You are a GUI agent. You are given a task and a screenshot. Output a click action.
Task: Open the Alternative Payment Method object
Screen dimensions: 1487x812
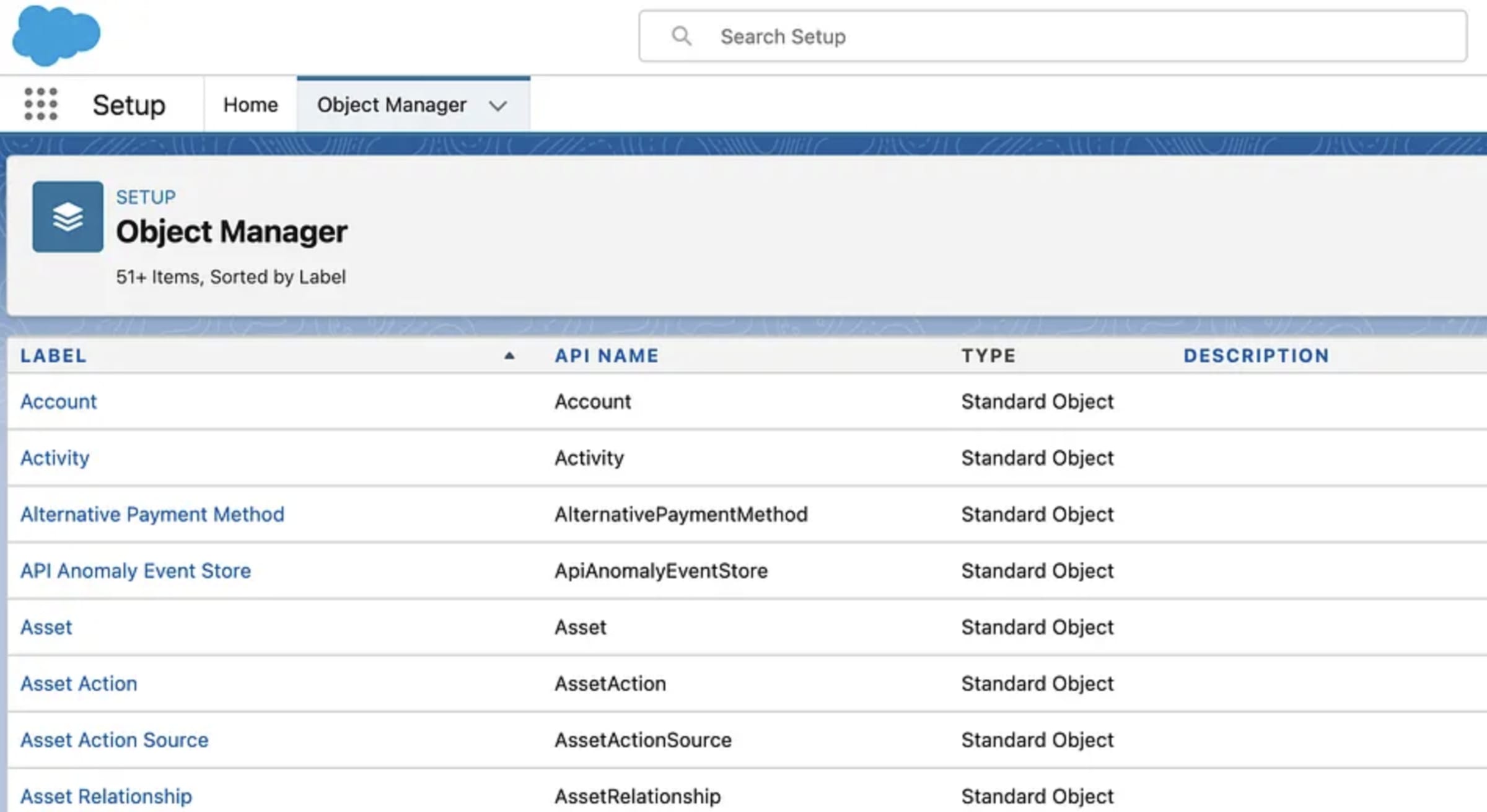(x=152, y=514)
